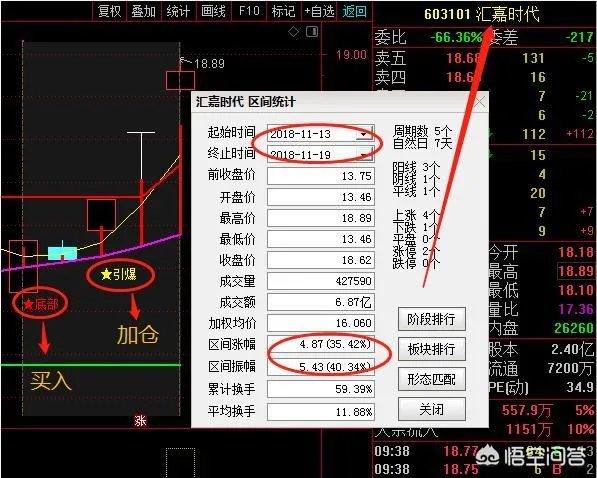
Task: Click the 形态匹配 button
Action: pyautogui.click(x=431, y=379)
